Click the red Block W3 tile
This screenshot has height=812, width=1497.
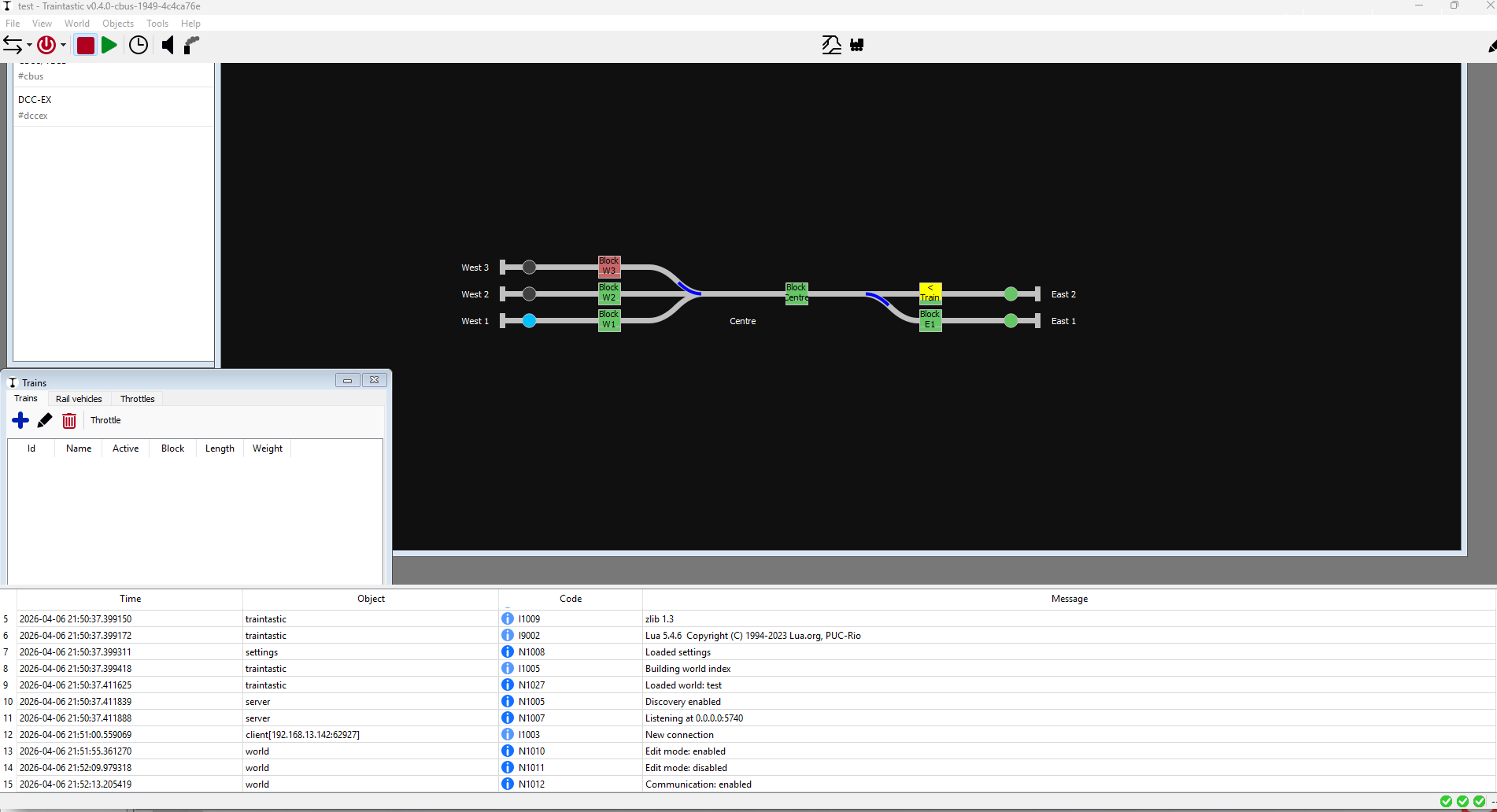[609, 266]
